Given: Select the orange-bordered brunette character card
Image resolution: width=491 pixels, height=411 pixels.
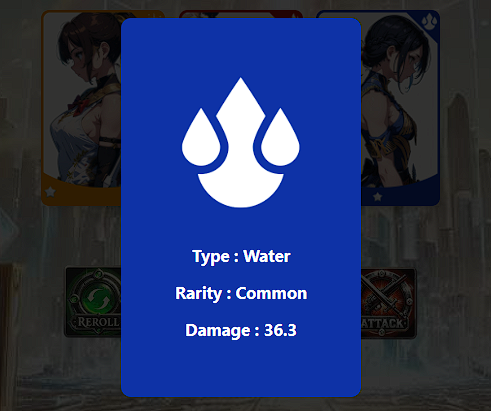Looking at the screenshot, I should [81, 108].
